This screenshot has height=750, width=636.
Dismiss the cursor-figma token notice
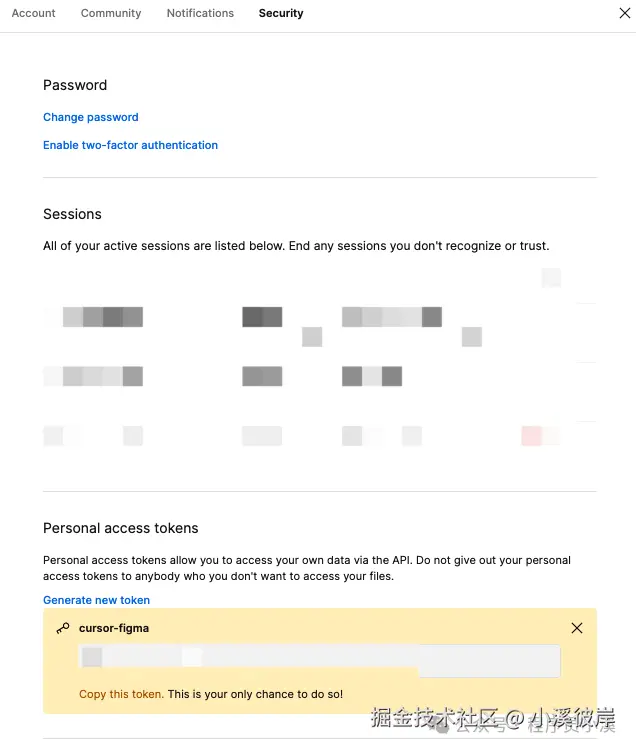pos(577,628)
